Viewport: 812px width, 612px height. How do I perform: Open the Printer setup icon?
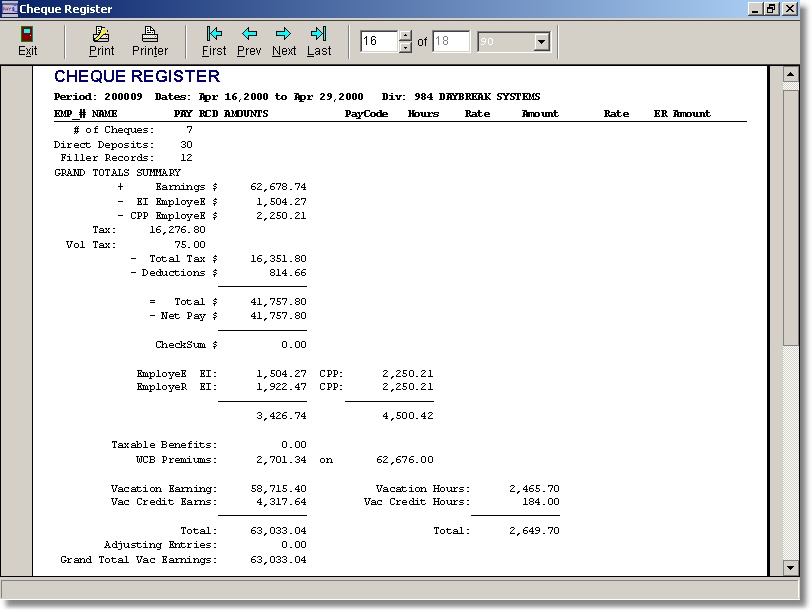click(x=150, y=41)
